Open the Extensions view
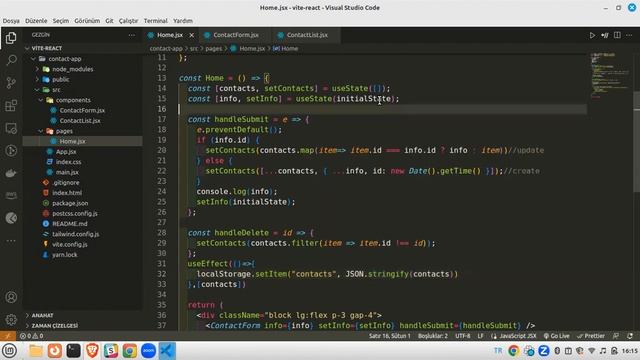This screenshot has height=360, width=640. (x=11, y=106)
